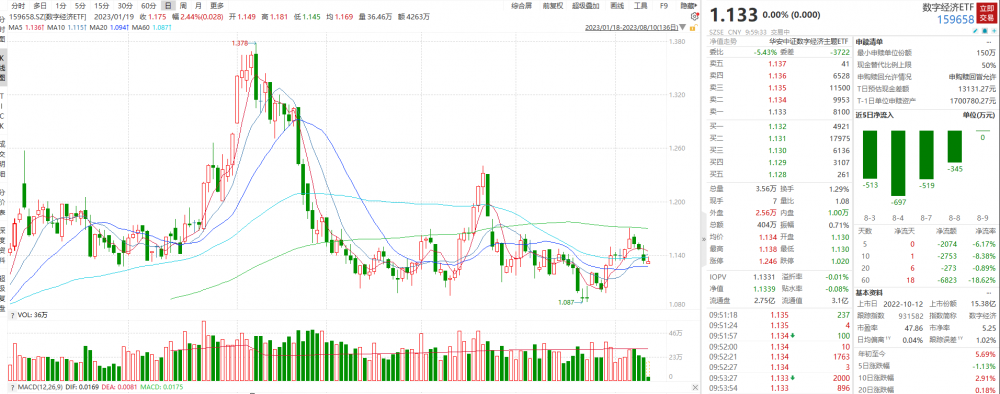Open 分价表 in left sidebar
The image size is (1000, 394).
coord(3,201)
